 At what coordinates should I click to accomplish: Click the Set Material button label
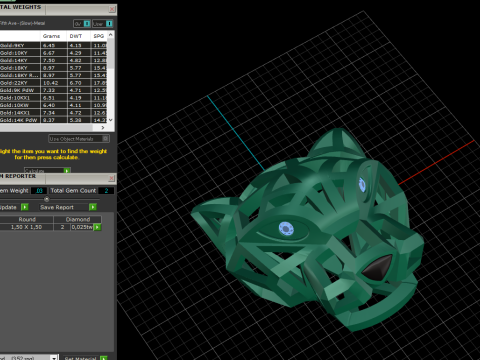(x=80, y=358)
